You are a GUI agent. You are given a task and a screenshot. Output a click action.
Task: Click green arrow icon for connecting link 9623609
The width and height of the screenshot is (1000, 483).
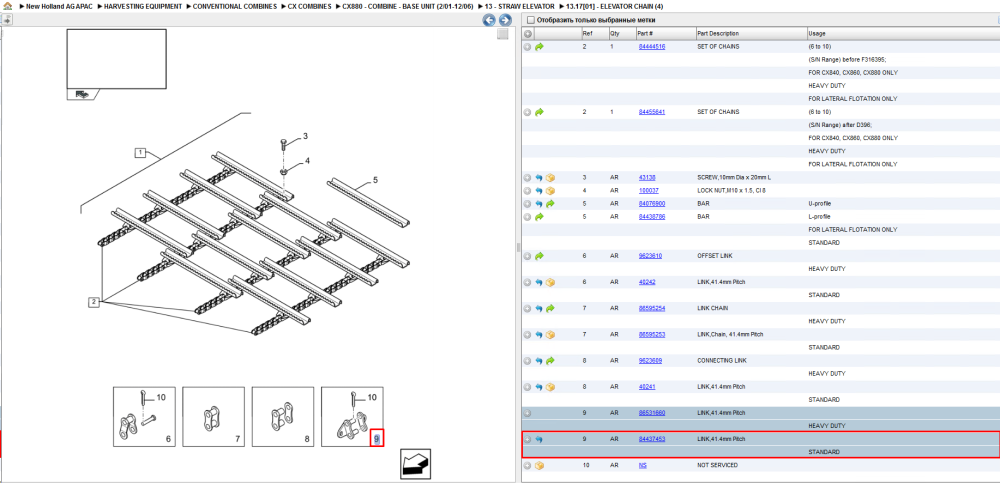550,360
